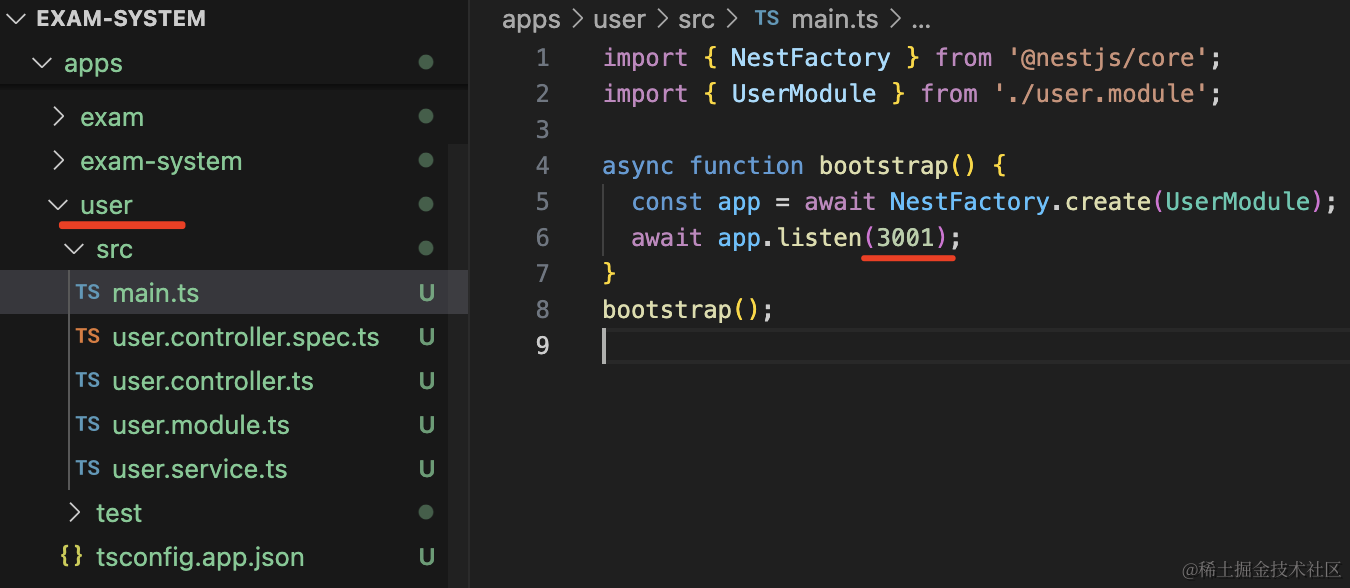Click the modified dot beside apps folder

(x=426, y=63)
